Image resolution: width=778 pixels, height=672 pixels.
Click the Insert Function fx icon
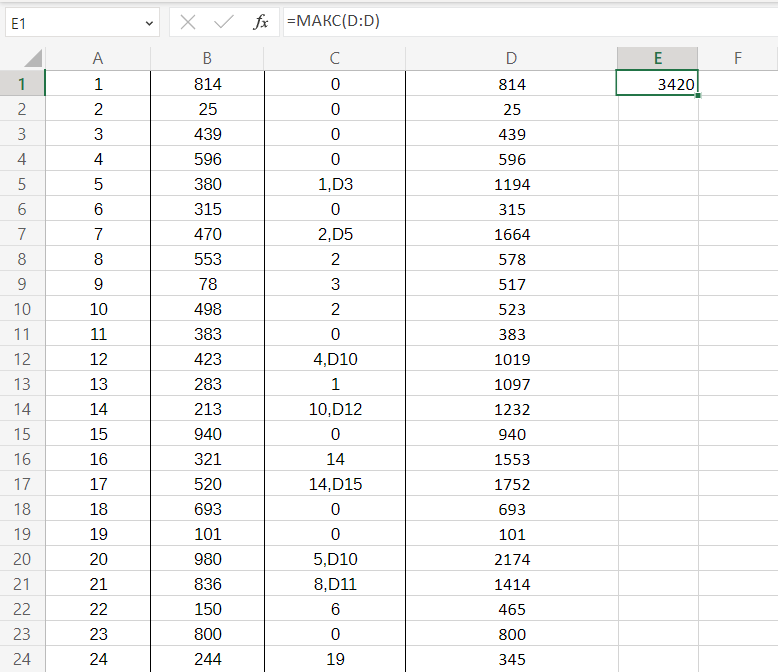click(260, 22)
